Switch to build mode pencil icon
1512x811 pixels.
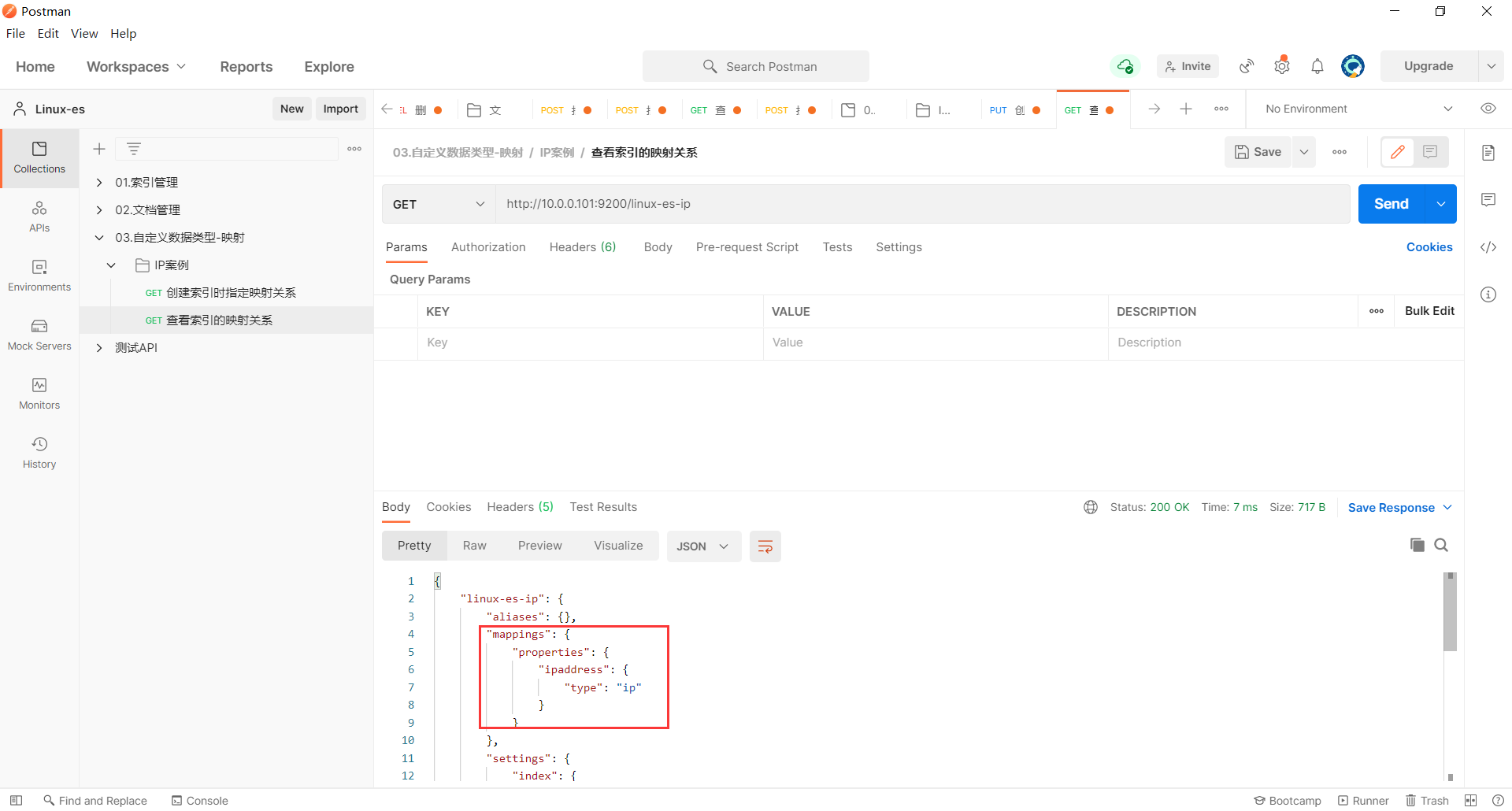1398,152
